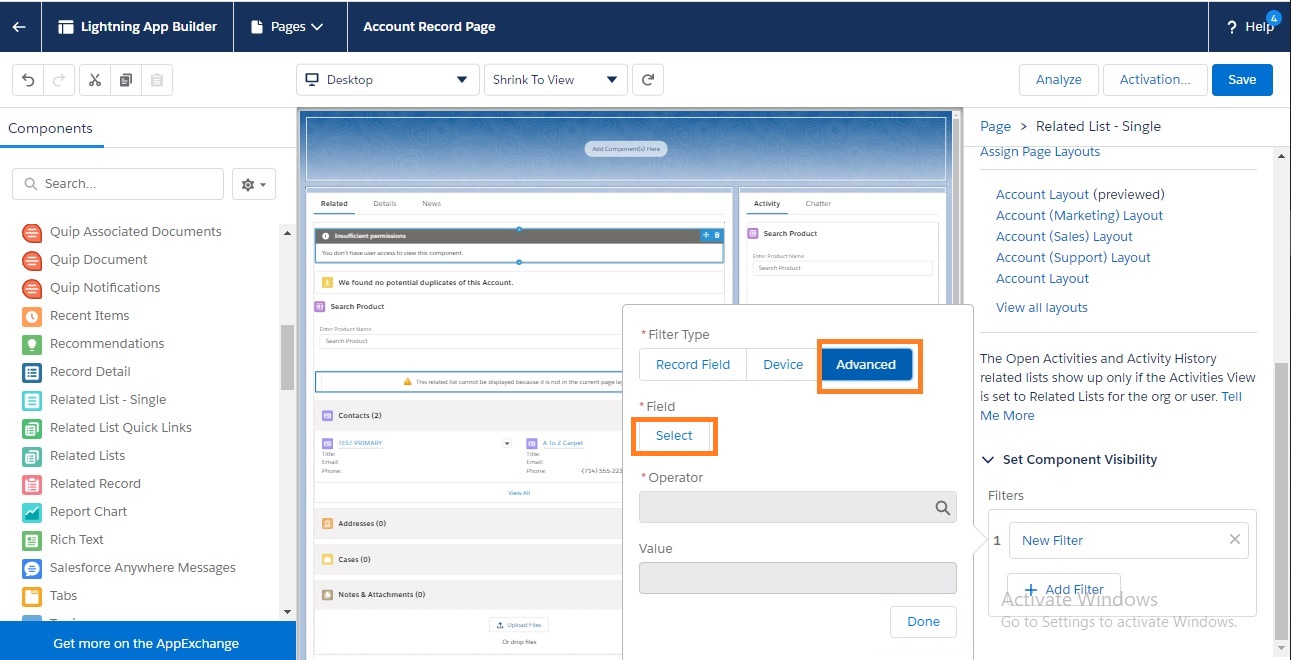Open Account (Marketing) Layout link
This screenshot has height=660, width=1291.
(1079, 215)
